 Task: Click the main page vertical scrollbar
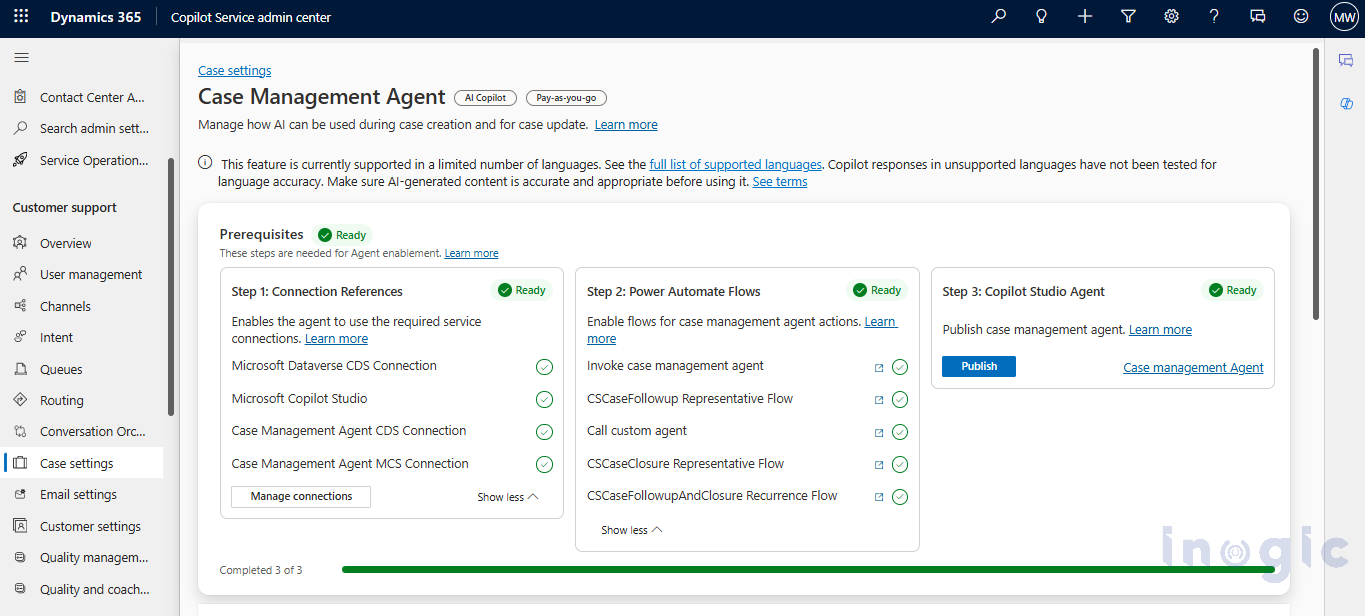[1315, 185]
